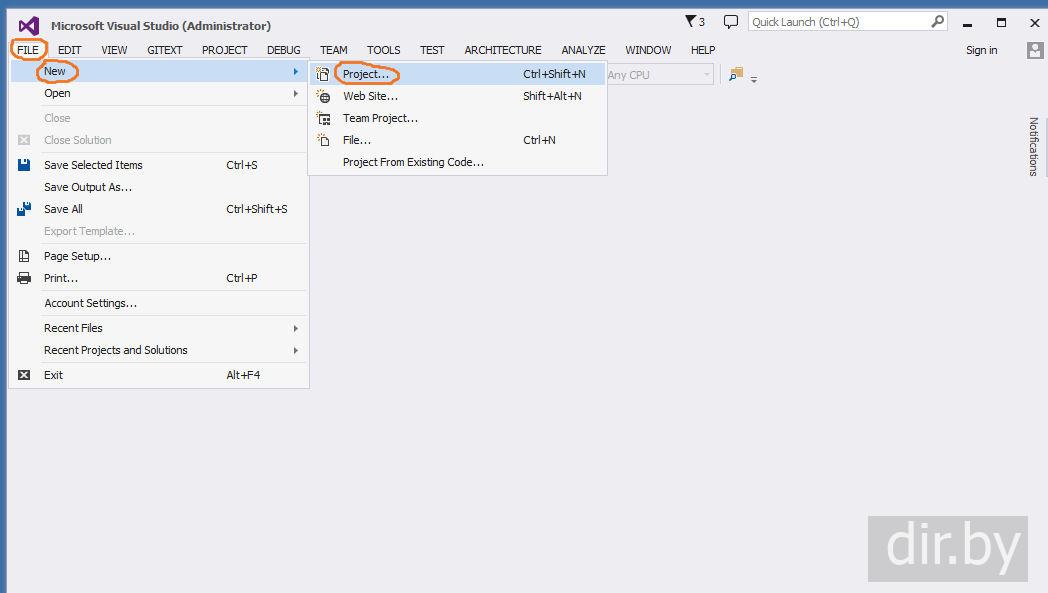Image resolution: width=1048 pixels, height=593 pixels.
Task: Click the user account avatar icon
Action: pos(1035,50)
